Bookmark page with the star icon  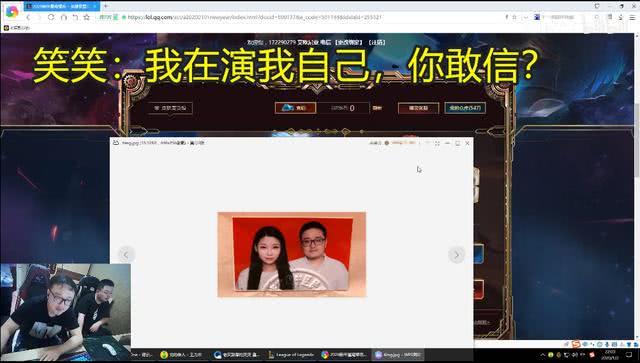tap(87, 17)
